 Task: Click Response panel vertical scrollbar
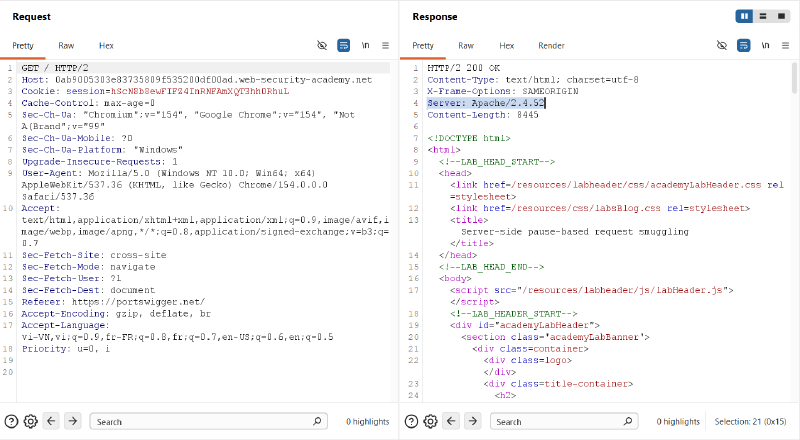coord(794,78)
